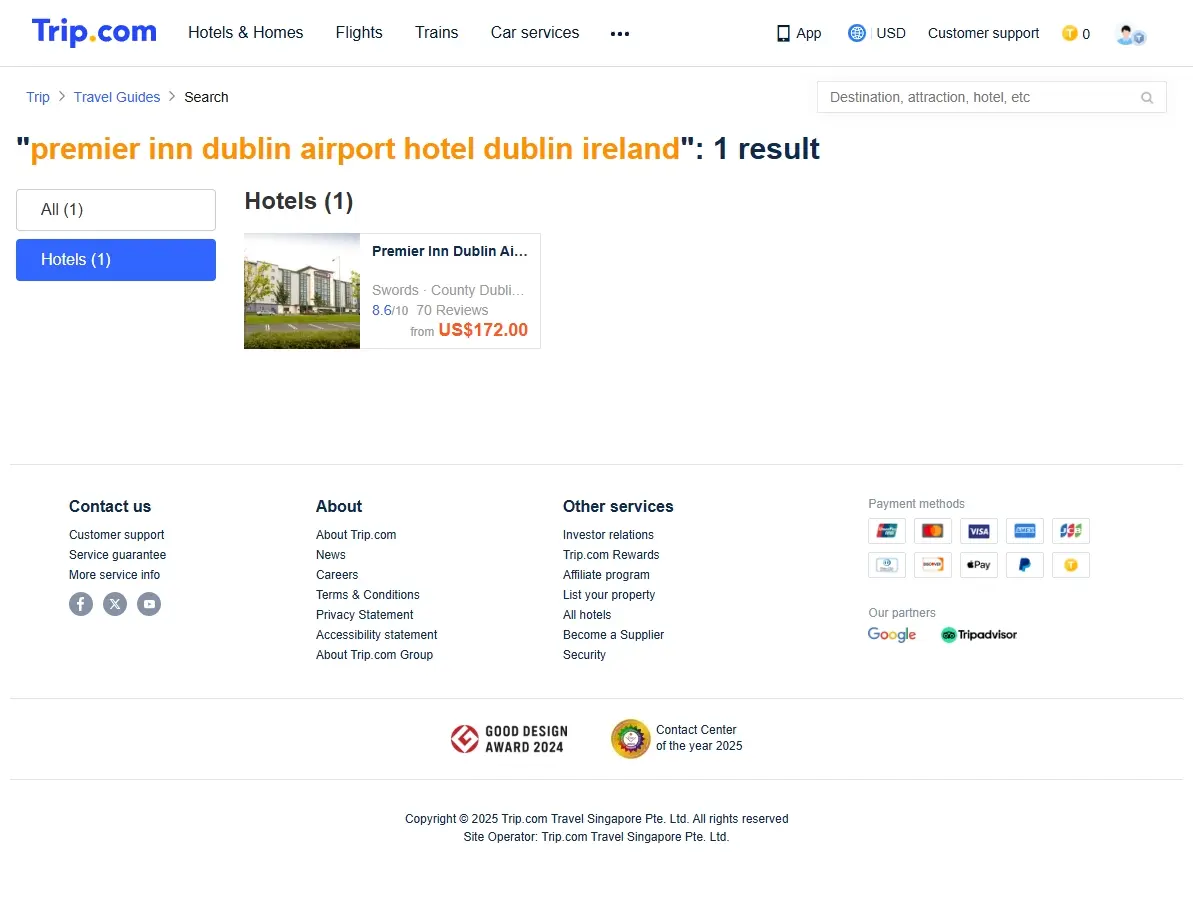Open the more navigation options ellipsis
This screenshot has width=1193, height=921.
click(619, 33)
